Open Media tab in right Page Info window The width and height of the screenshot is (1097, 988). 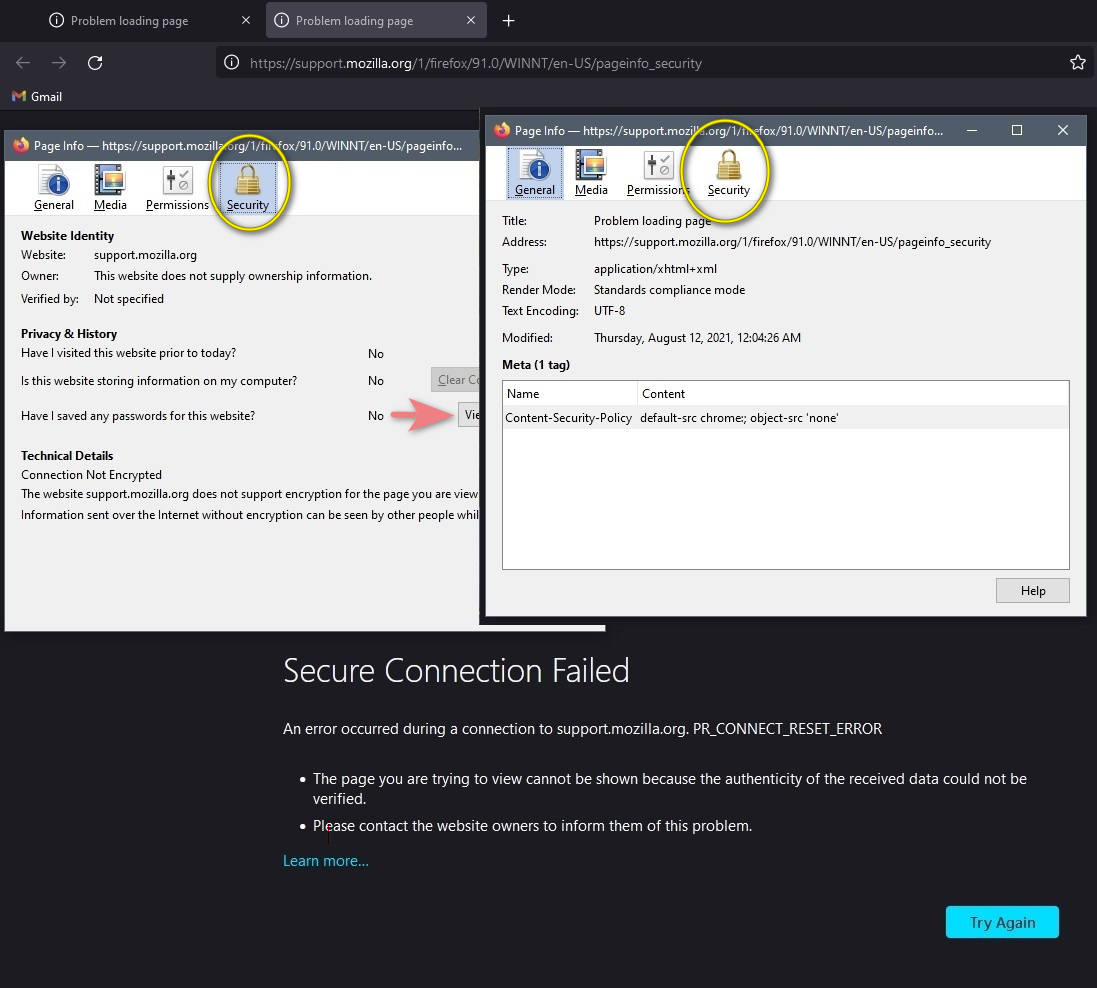[x=591, y=173]
